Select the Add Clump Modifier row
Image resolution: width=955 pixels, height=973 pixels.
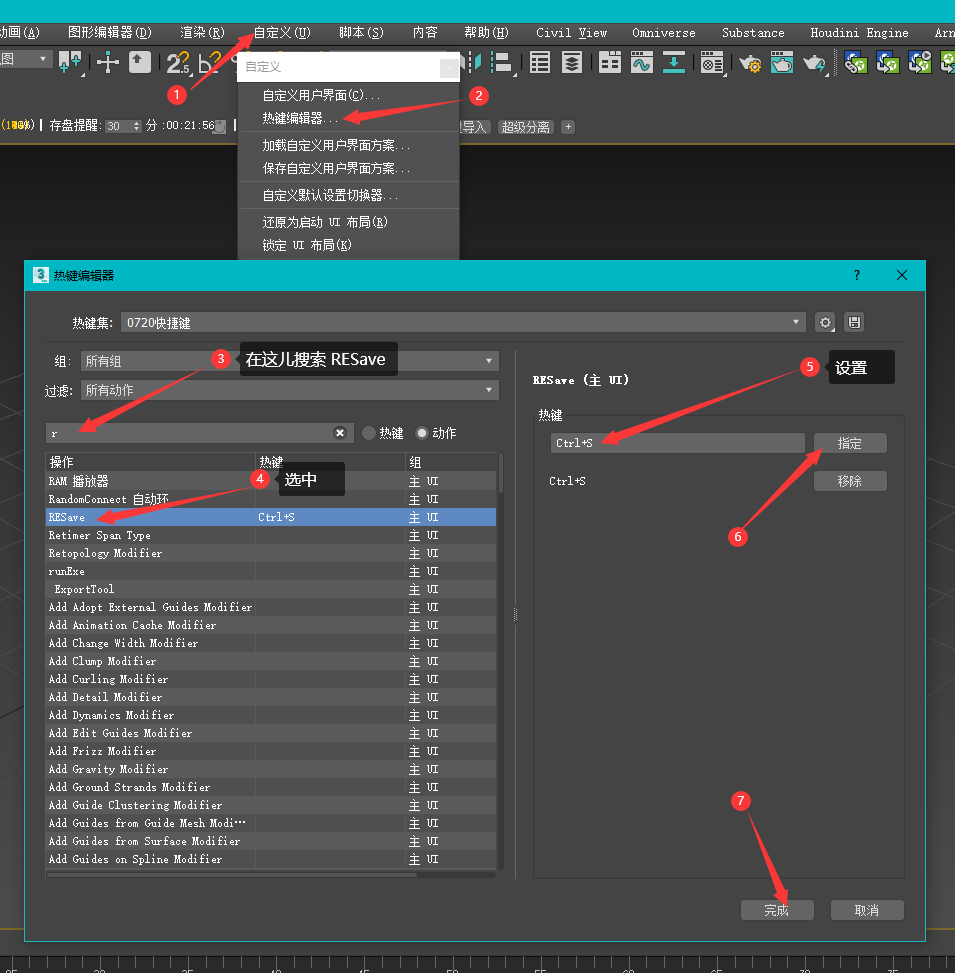(271, 661)
